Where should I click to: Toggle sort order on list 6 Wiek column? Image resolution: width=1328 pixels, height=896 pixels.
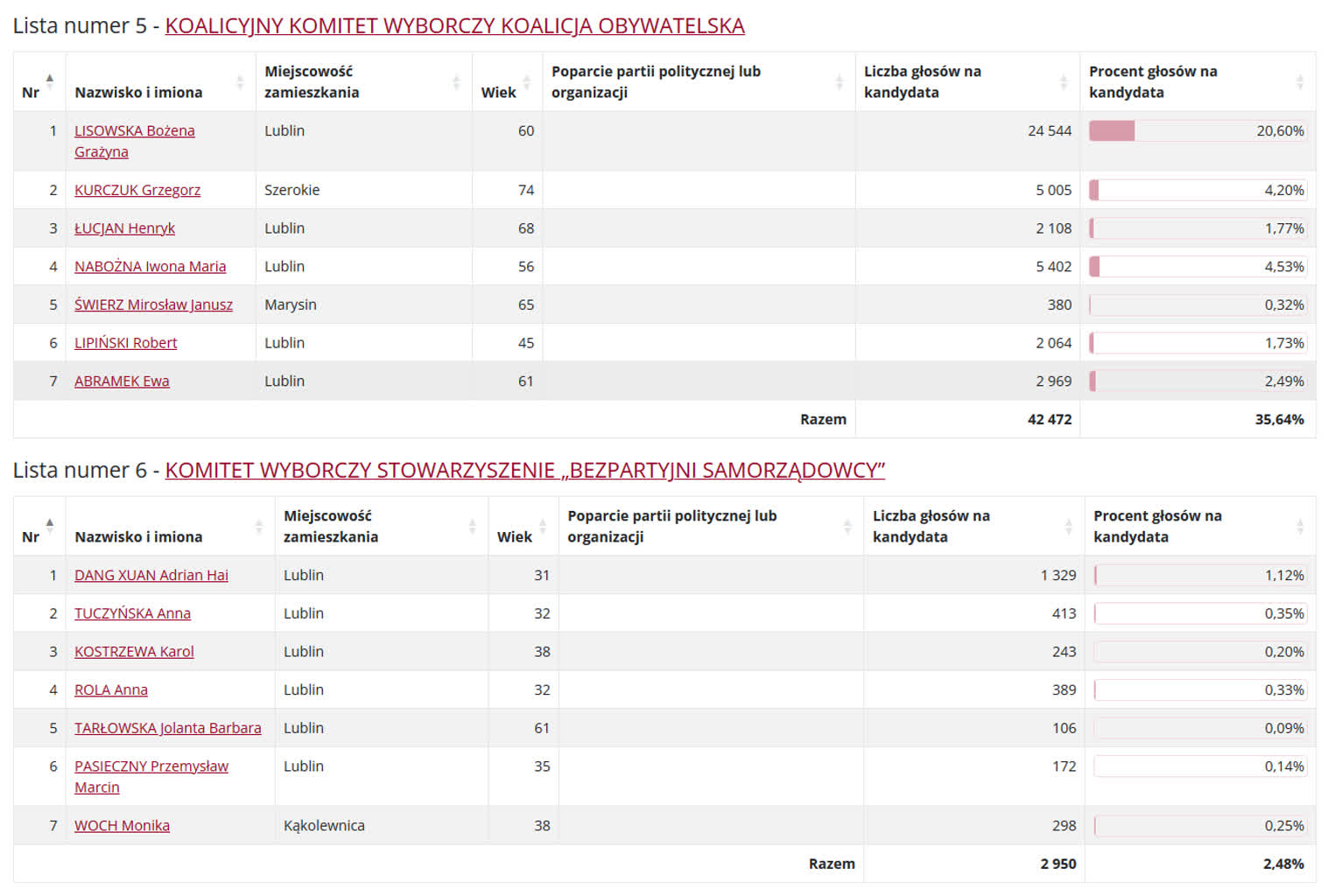[541, 526]
